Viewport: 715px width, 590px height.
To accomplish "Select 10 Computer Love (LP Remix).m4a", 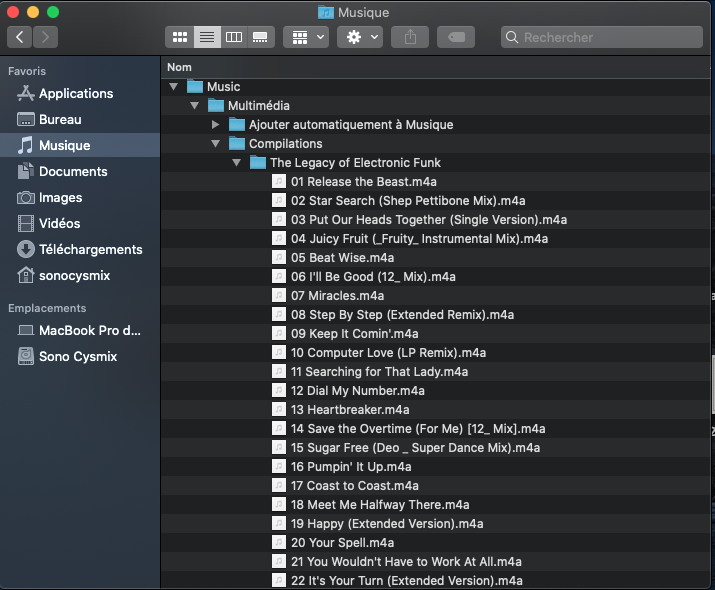I will coord(388,353).
